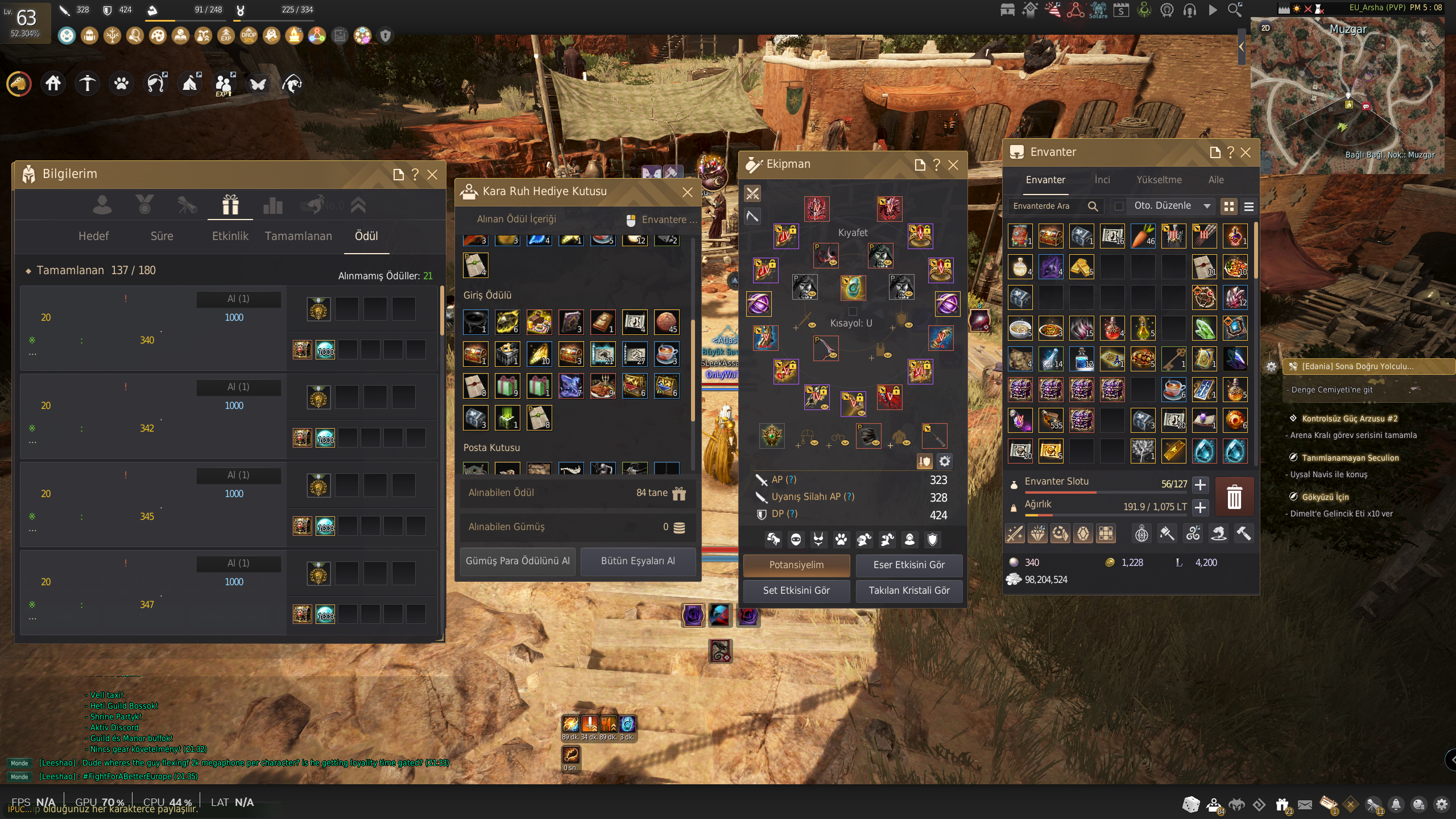Expand Envanter Slotu with the plus button
The height and width of the screenshot is (819, 1456).
point(1200,485)
